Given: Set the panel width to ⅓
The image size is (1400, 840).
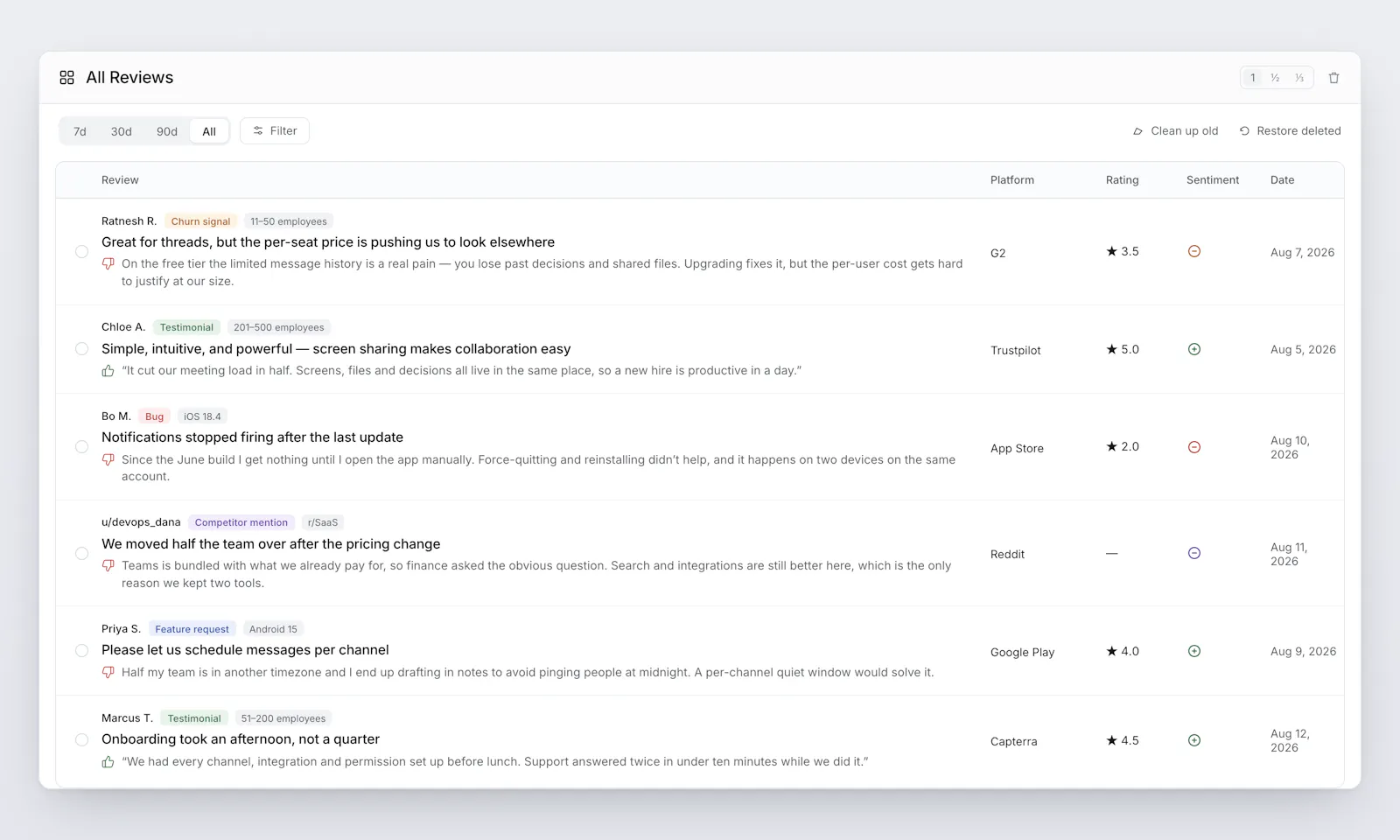Looking at the screenshot, I should pyautogui.click(x=1299, y=78).
